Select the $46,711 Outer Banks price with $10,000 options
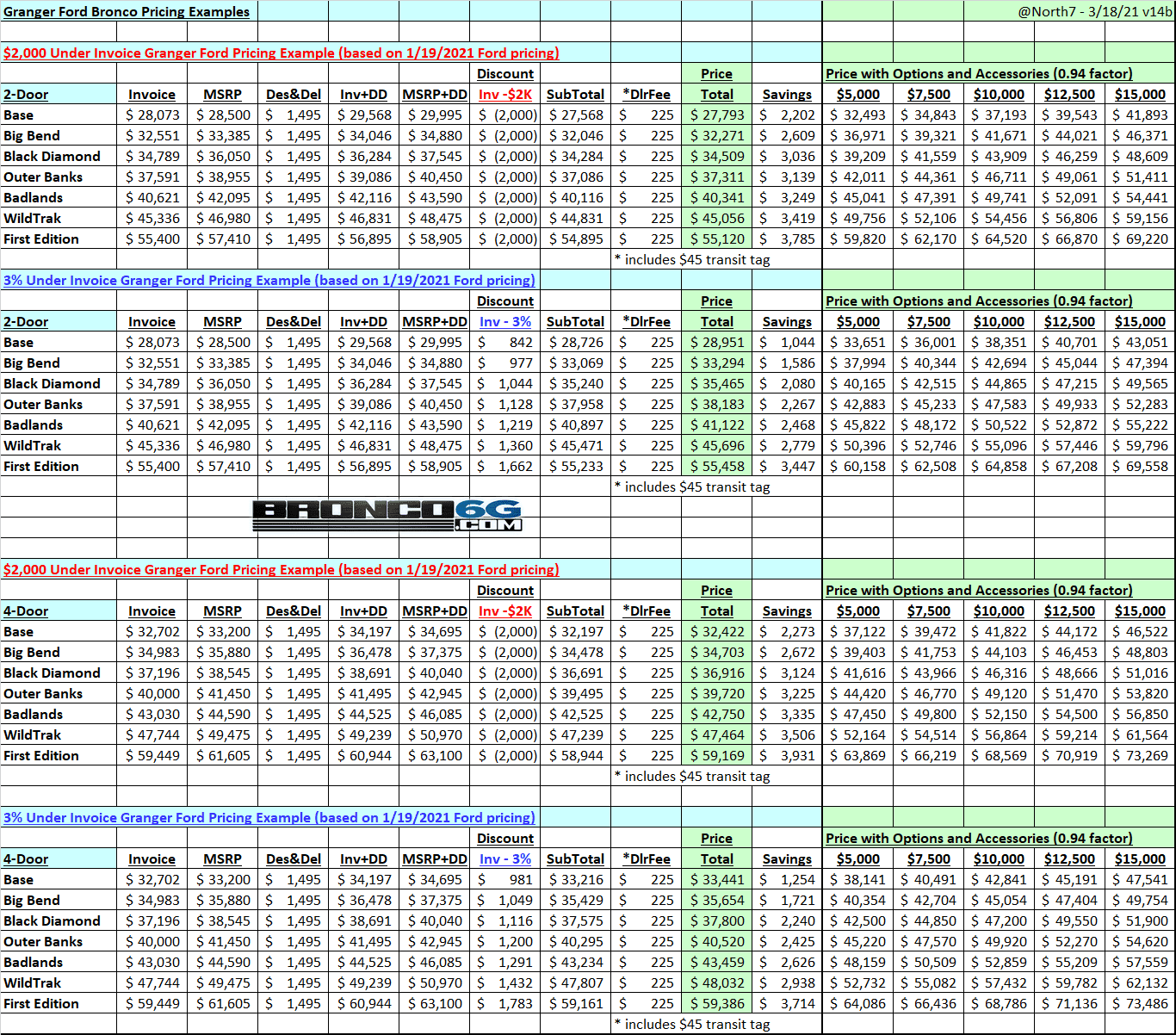 [999, 177]
